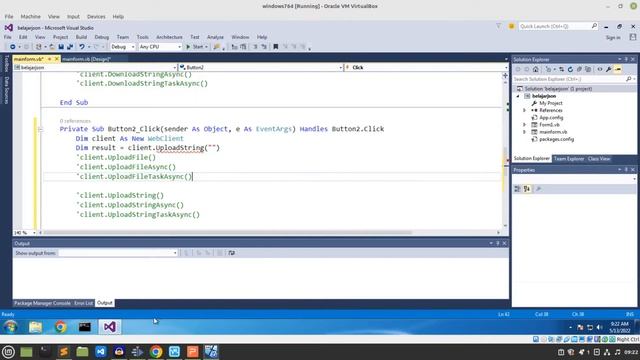Screen dimensions: 640x360
Task: Click the Alphabetical sort icon in Properties
Action: click(527, 189)
